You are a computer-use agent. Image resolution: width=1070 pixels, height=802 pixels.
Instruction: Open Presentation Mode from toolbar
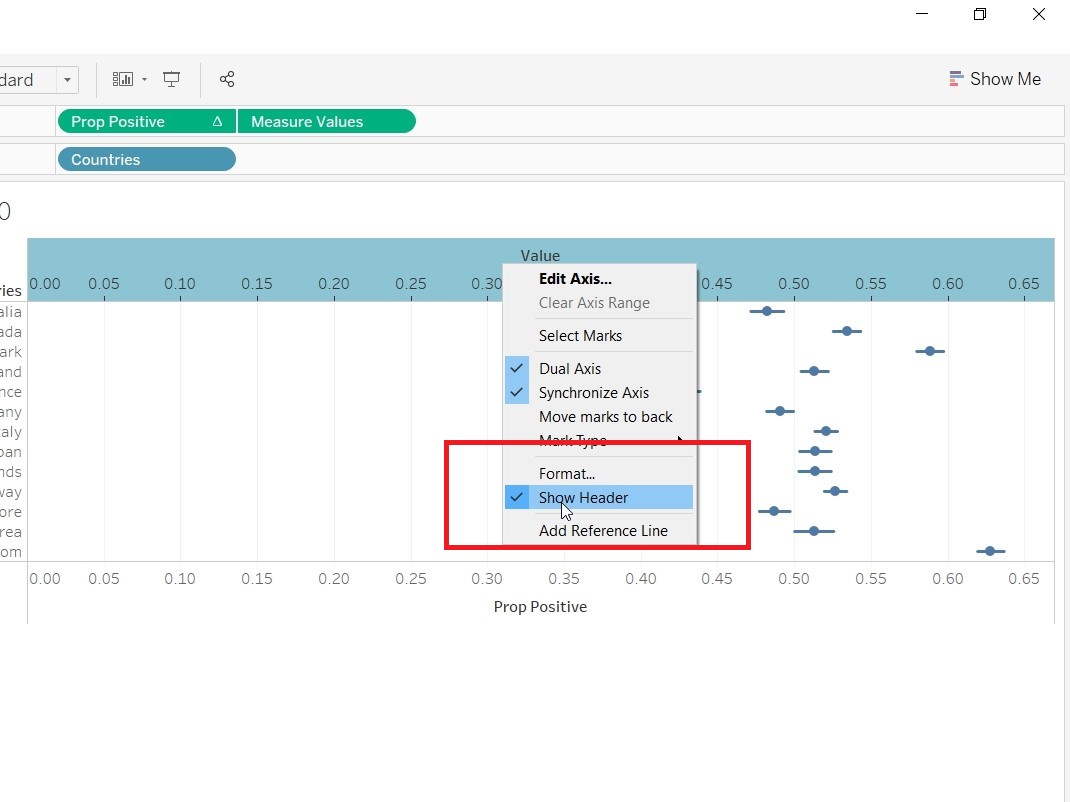(172, 79)
